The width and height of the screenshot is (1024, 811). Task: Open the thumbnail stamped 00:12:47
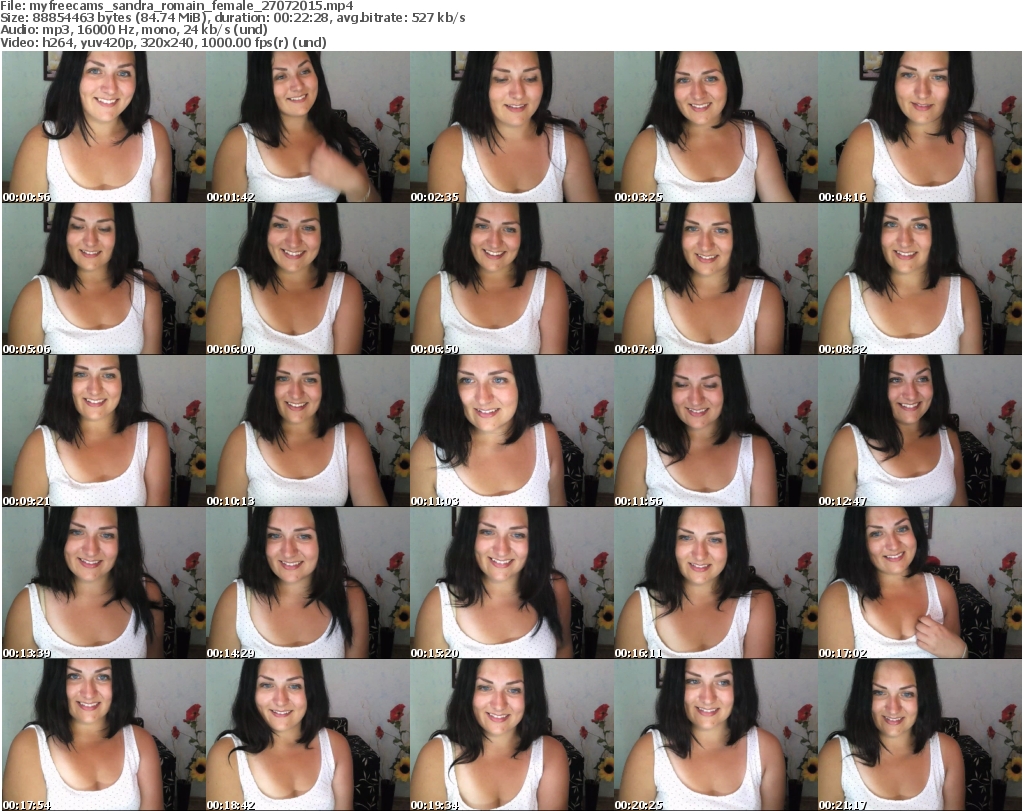[x=920, y=431]
